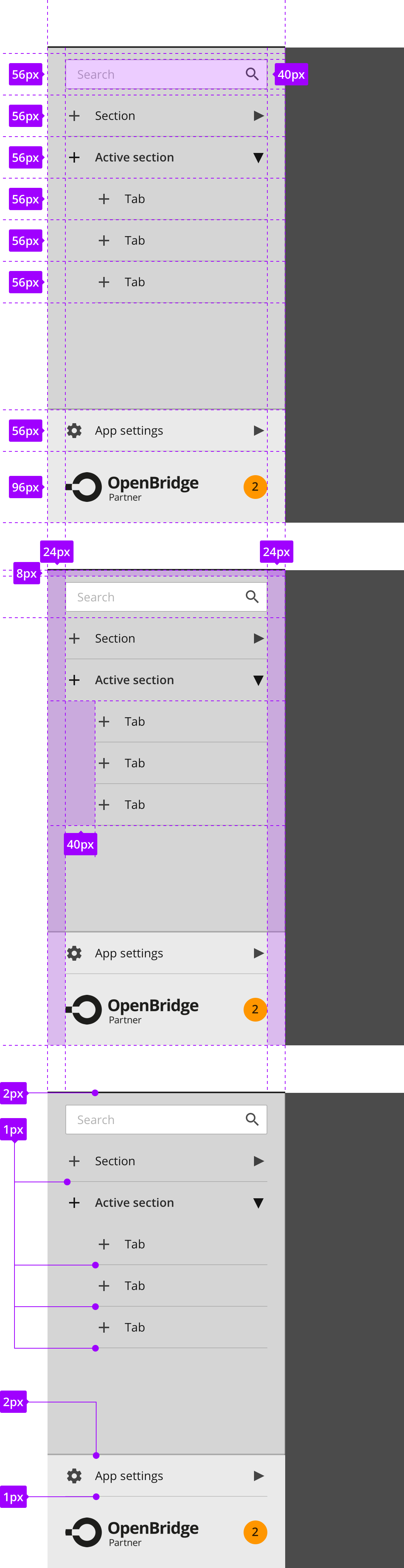
Task: Click the plus icon beside Active section in the second mockup
Action: point(74,680)
